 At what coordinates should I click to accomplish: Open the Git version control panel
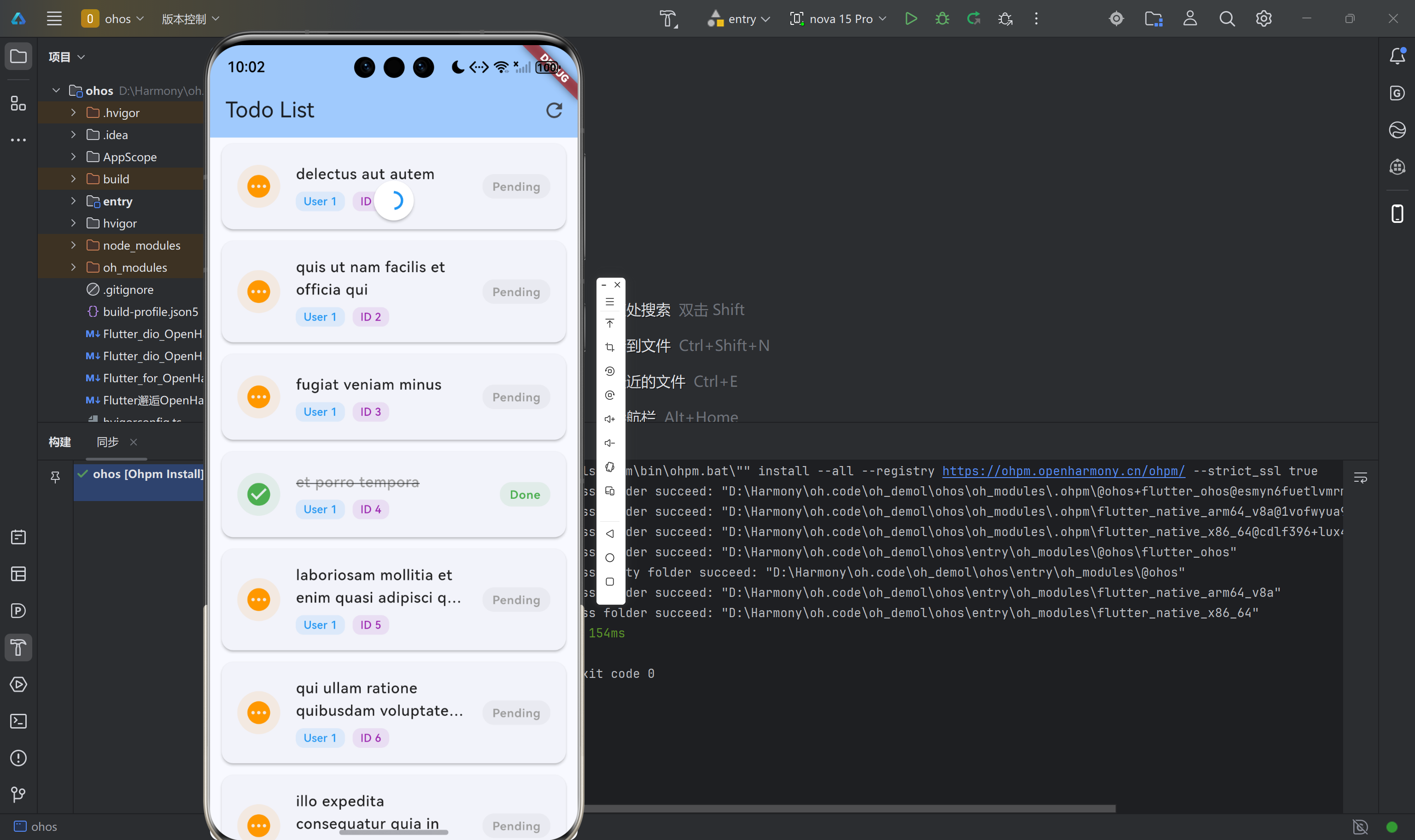click(18, 795)
